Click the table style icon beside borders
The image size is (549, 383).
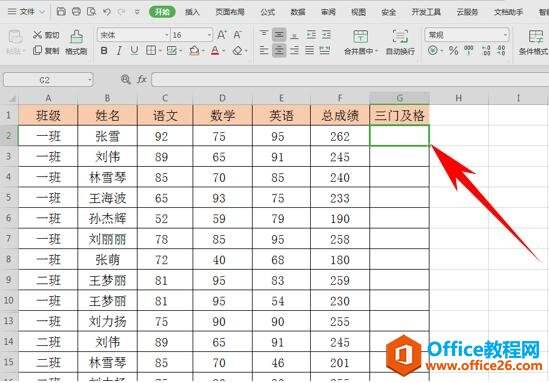[x=172, y=50]
